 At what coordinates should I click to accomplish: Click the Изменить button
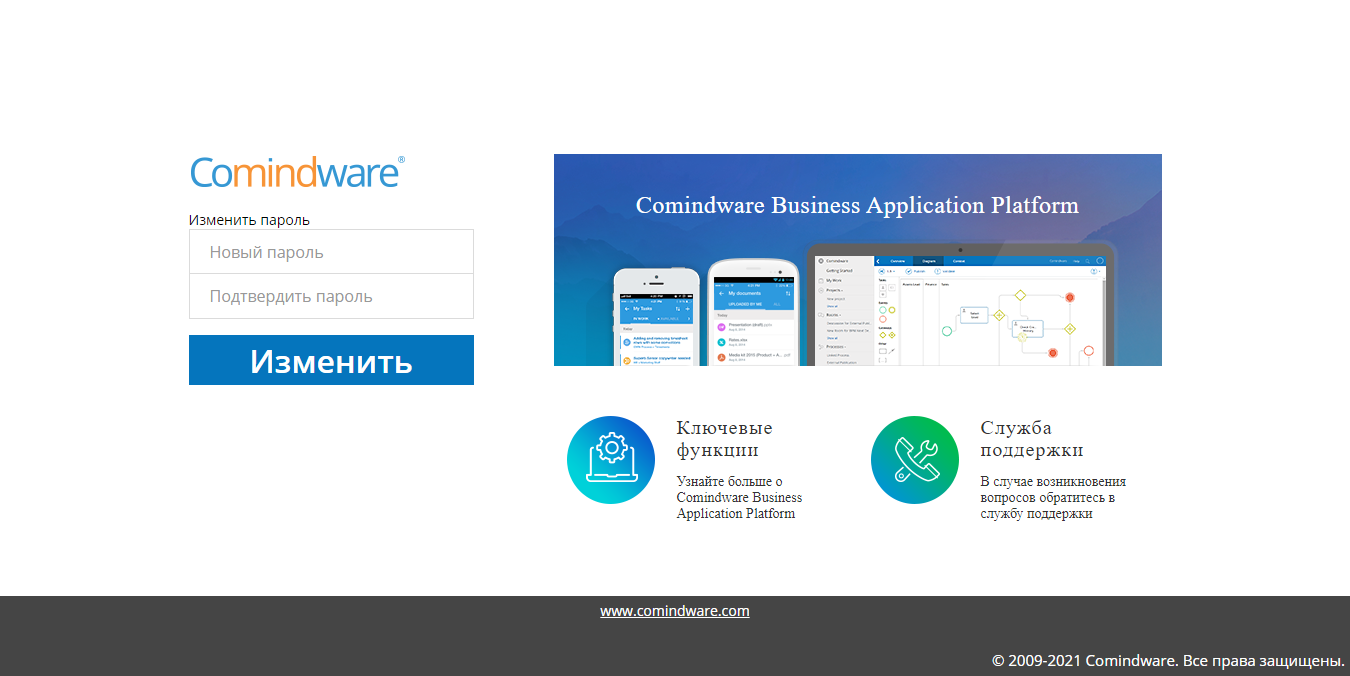(331, 360)
